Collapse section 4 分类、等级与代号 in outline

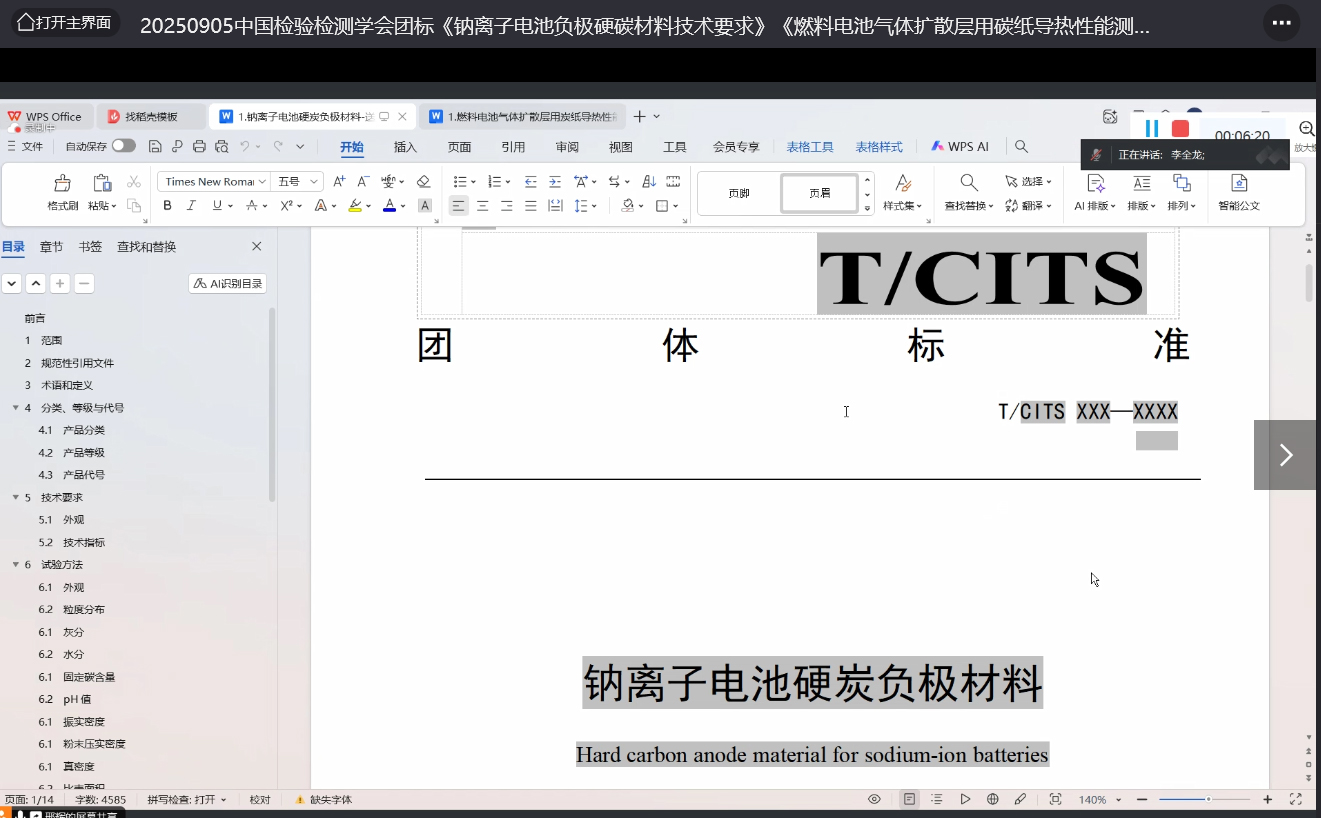pos(15,408)
